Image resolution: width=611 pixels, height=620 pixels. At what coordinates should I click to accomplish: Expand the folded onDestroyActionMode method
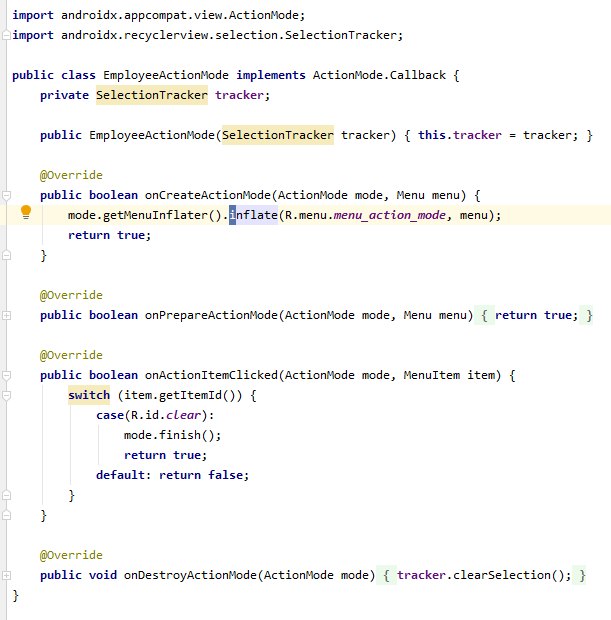[6, 575]
